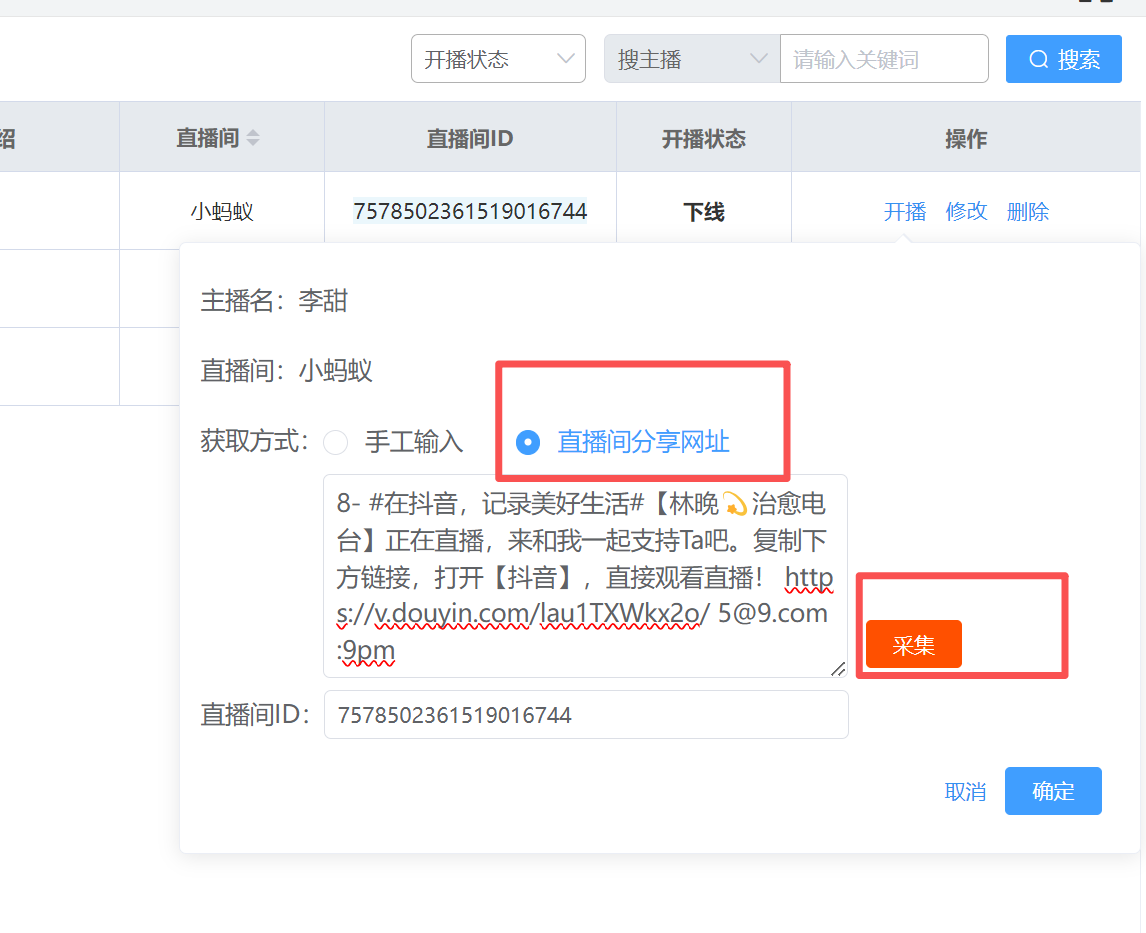Grab the text area resize handle
The height and width of the screenshot is (933, 1146).
tap(838, 668)
